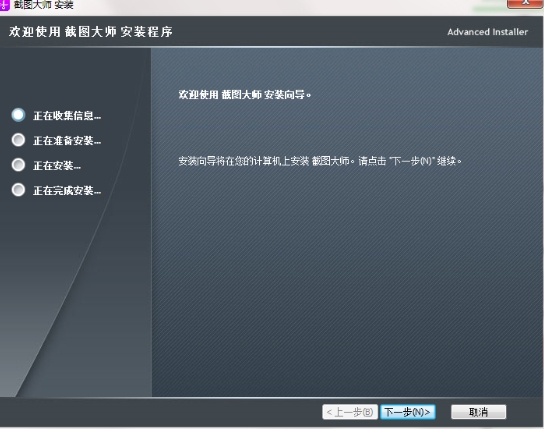Cancel setup with the 取消 button
544x432 pixels.
click(478, 412)
